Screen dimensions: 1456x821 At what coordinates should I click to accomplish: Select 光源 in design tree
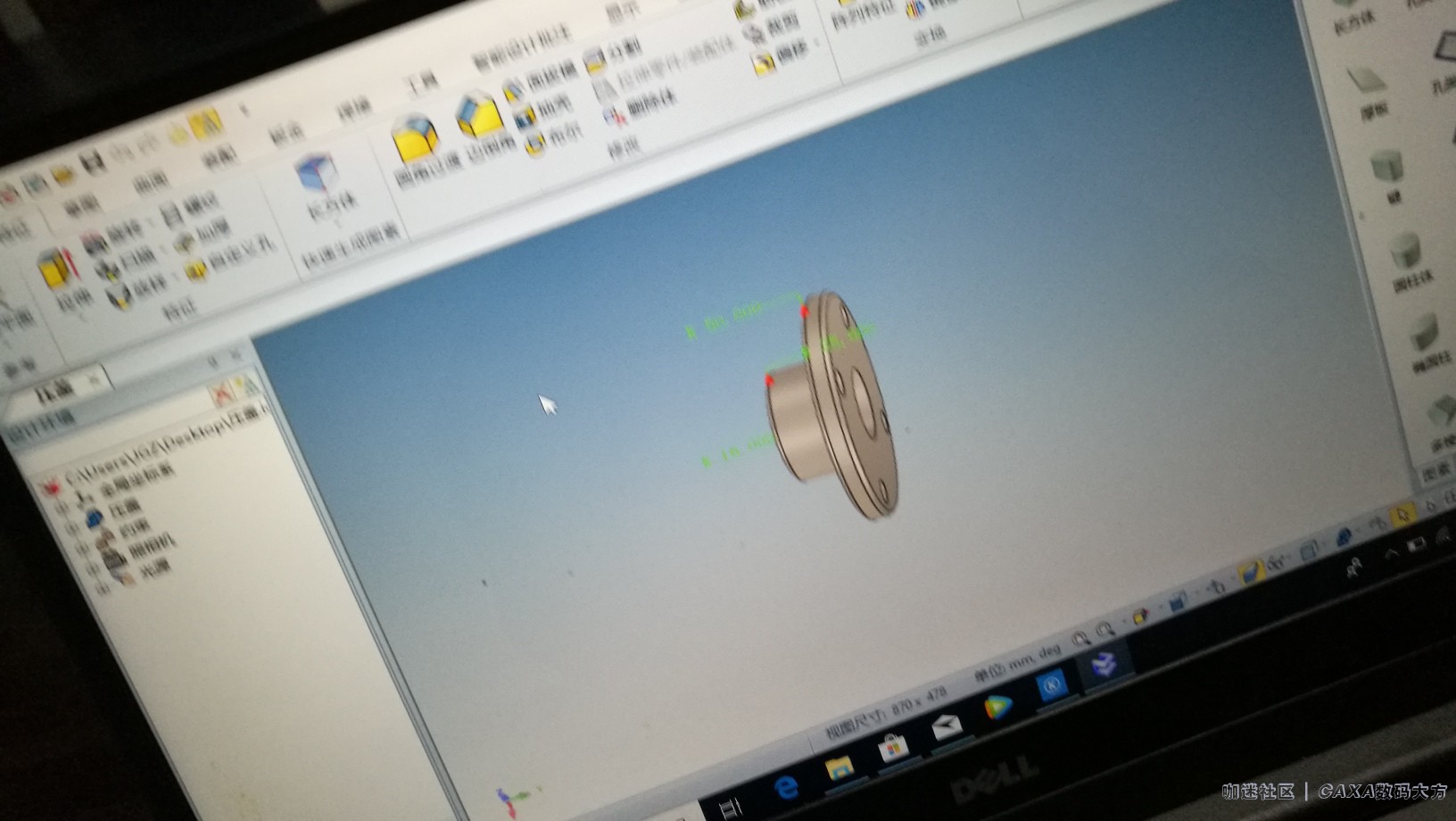pyautogui.click(x=154, y=568)
